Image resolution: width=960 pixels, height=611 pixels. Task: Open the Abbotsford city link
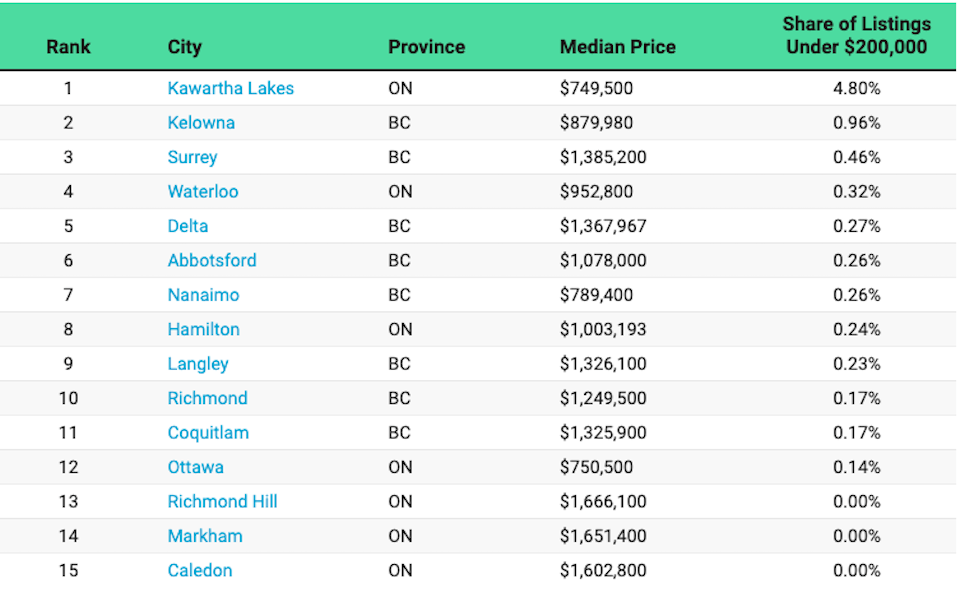coord(212,260)
